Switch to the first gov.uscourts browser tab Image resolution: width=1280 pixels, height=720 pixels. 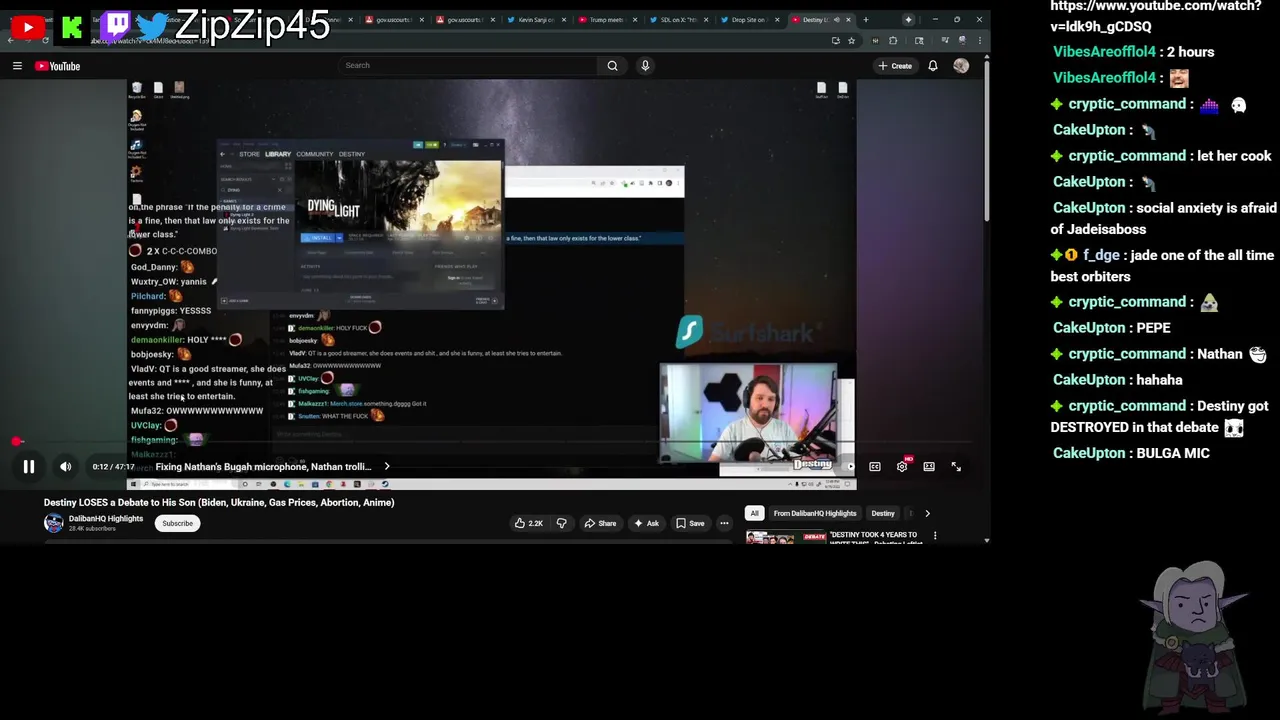tap(394, 19)
